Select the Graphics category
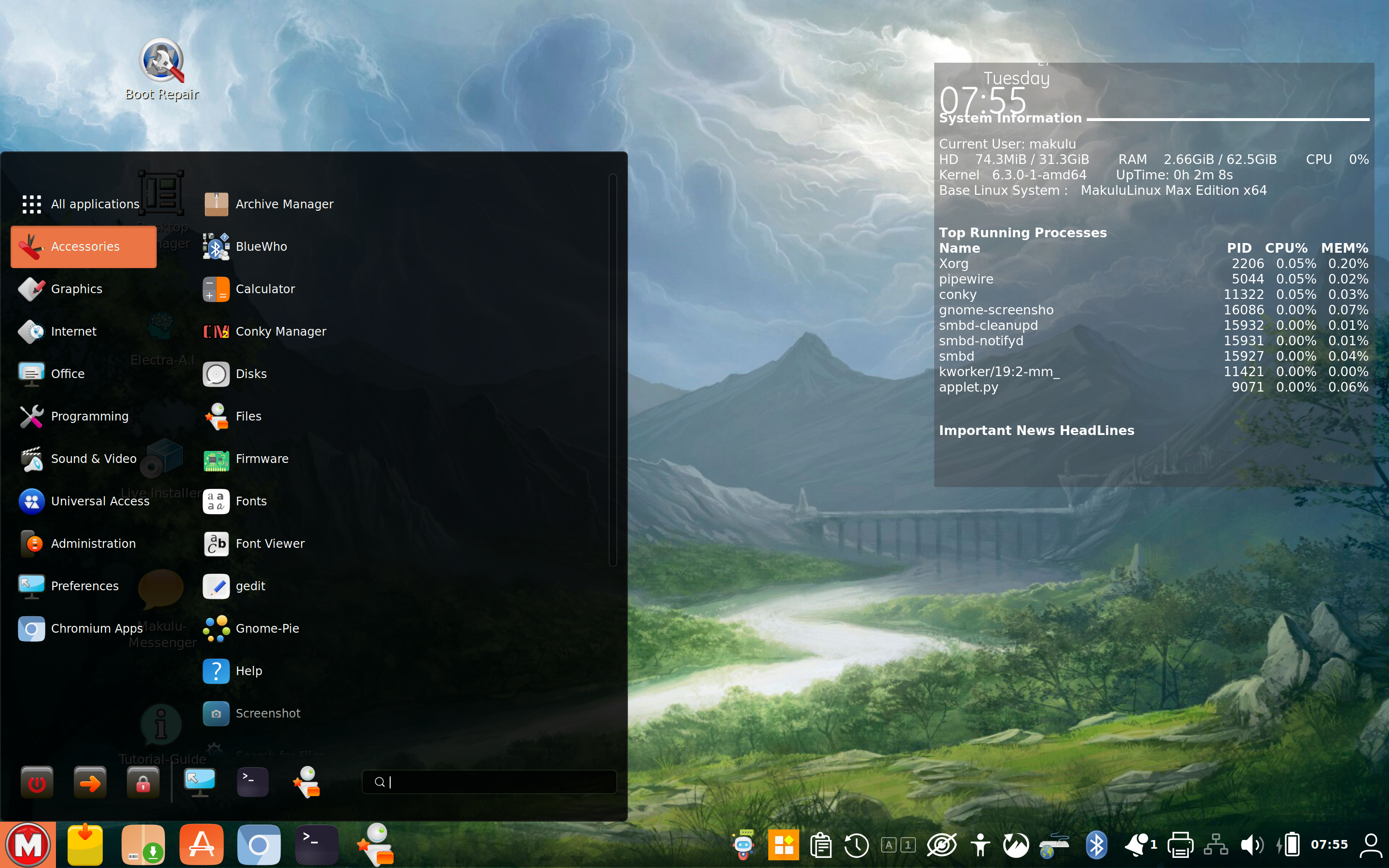This screenshot has width=1389, height=868. point(84,289)
